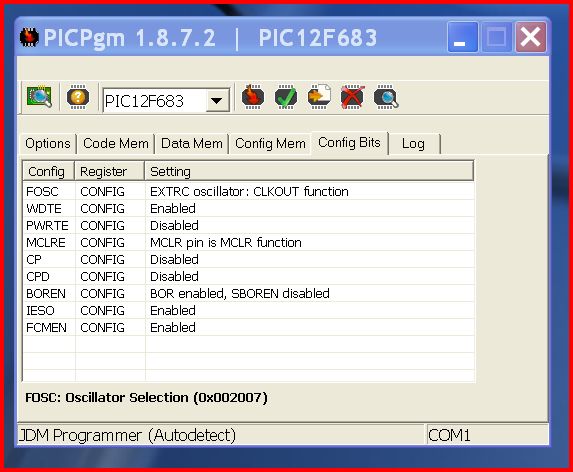
Task: Click the Erase PIC red X icon
Action: (x=352, y=97)
